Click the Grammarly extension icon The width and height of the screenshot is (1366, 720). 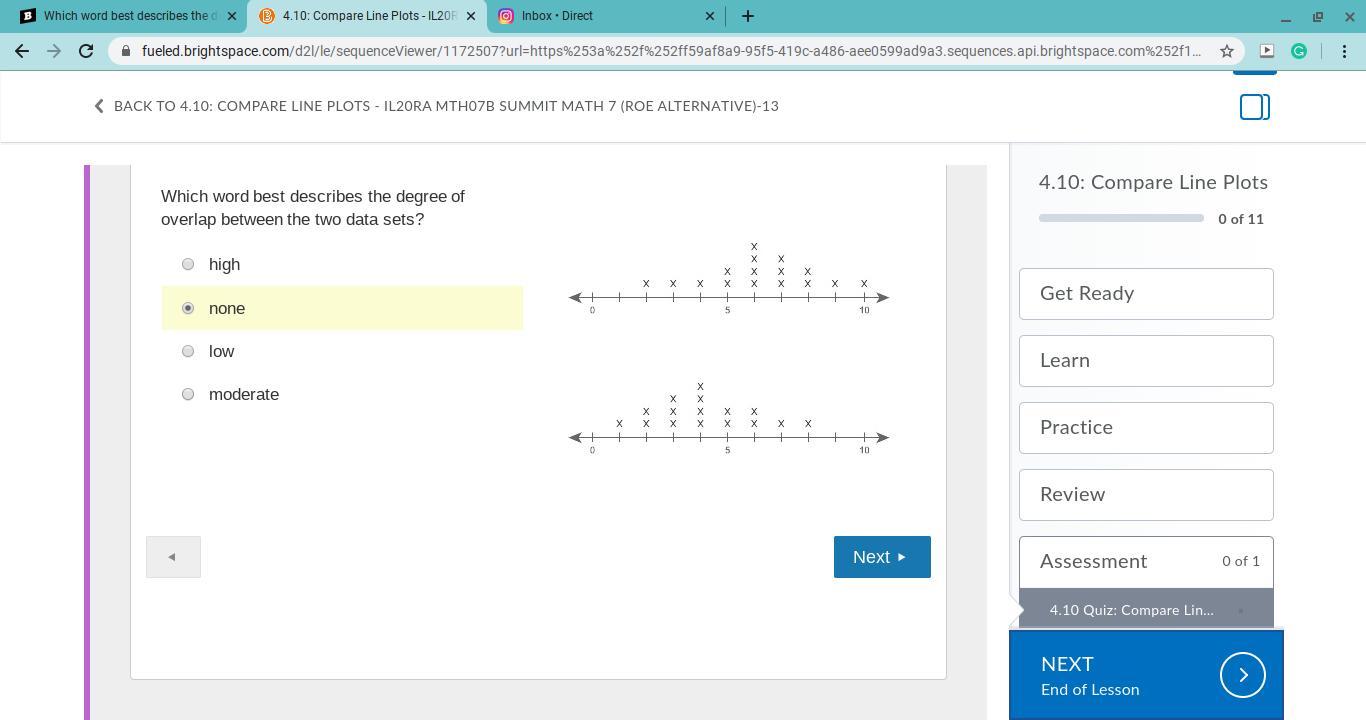point(1299,51)
